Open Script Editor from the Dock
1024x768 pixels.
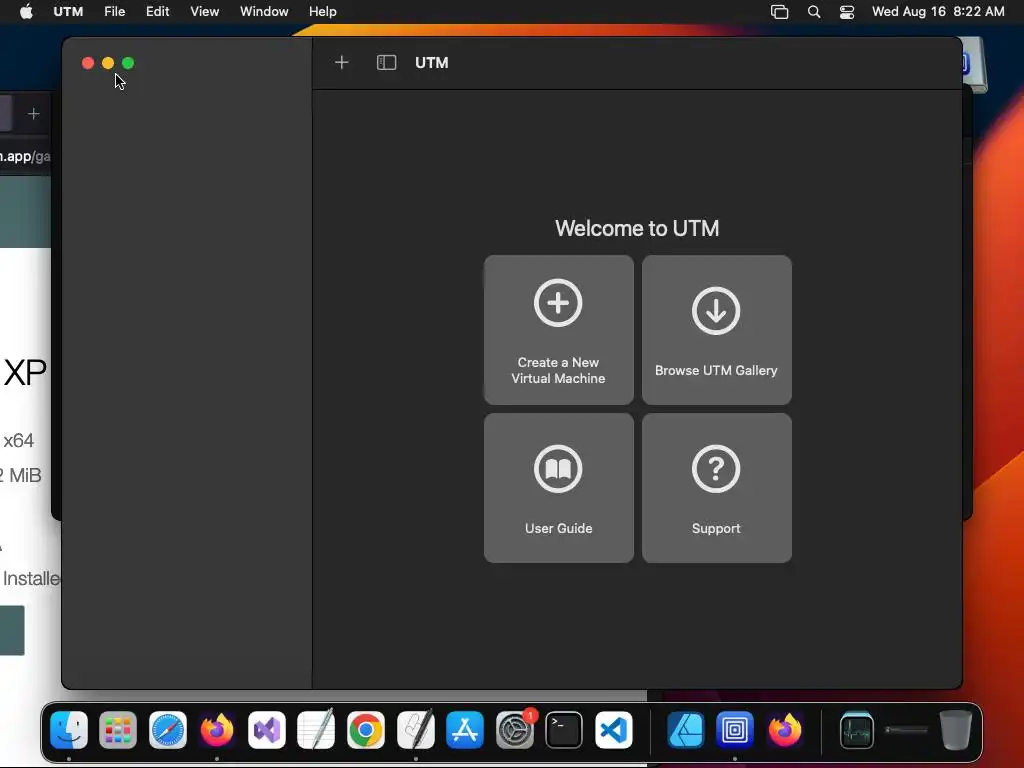(415, 729)
